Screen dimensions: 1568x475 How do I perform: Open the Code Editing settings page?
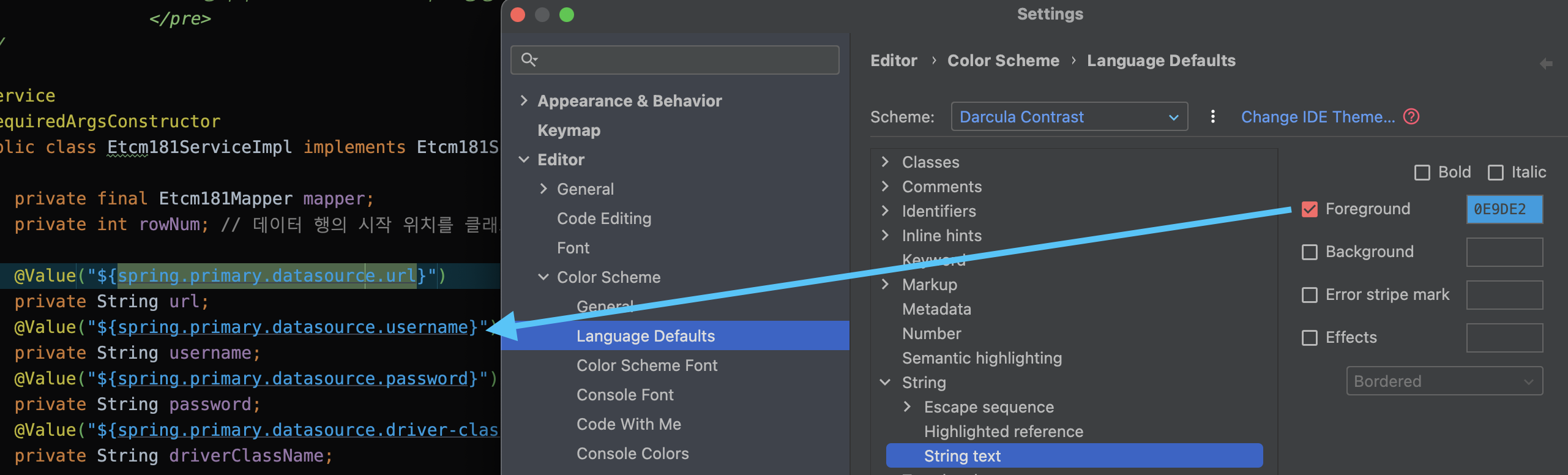point(604,219)
